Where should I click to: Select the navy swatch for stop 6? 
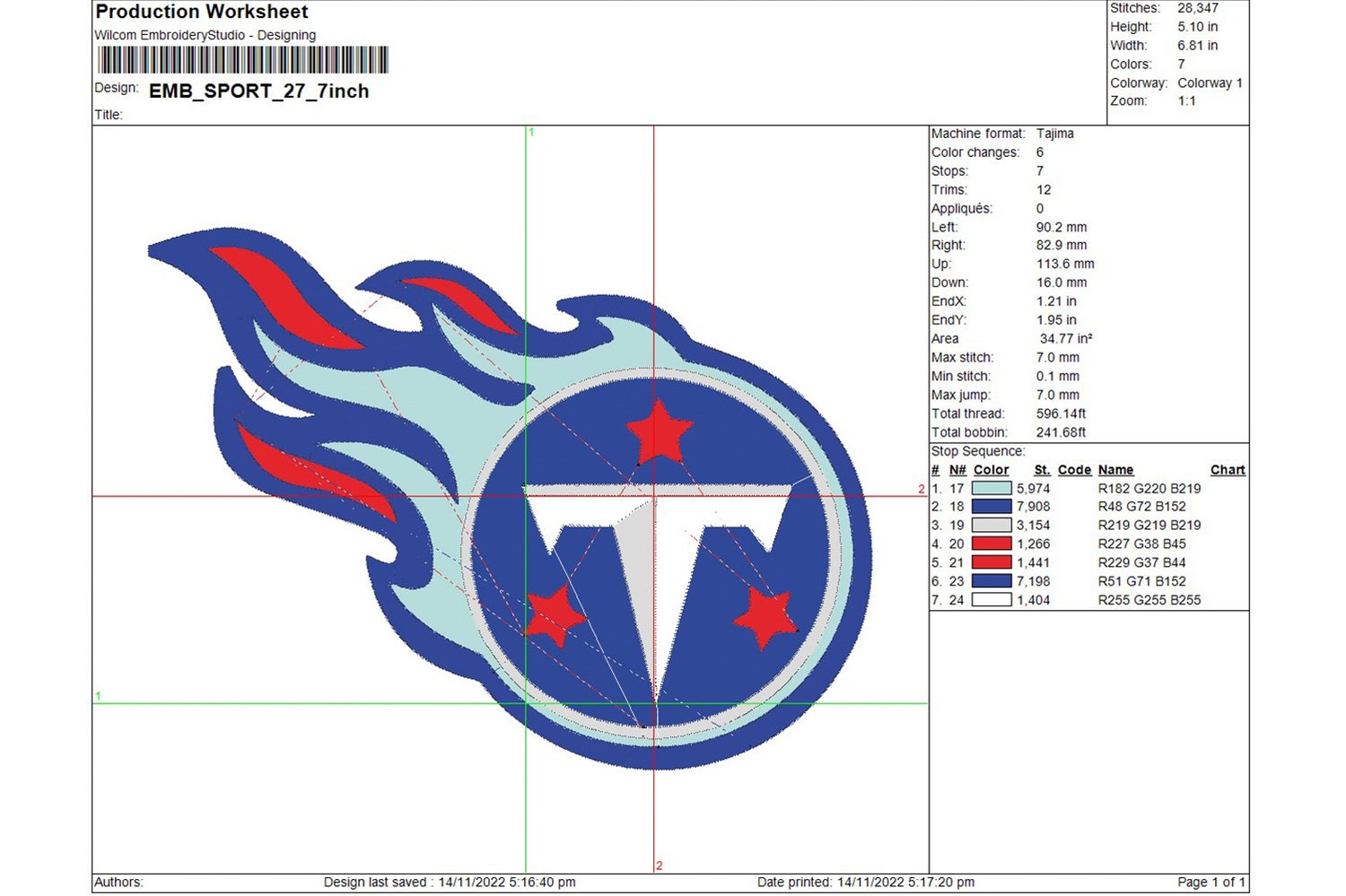tap(992, 581)
